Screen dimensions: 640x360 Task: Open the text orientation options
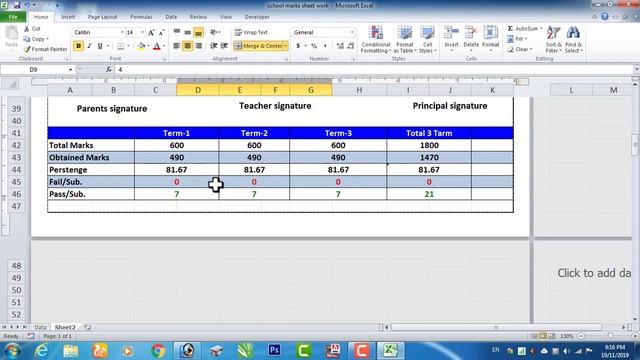click(215, 32)
